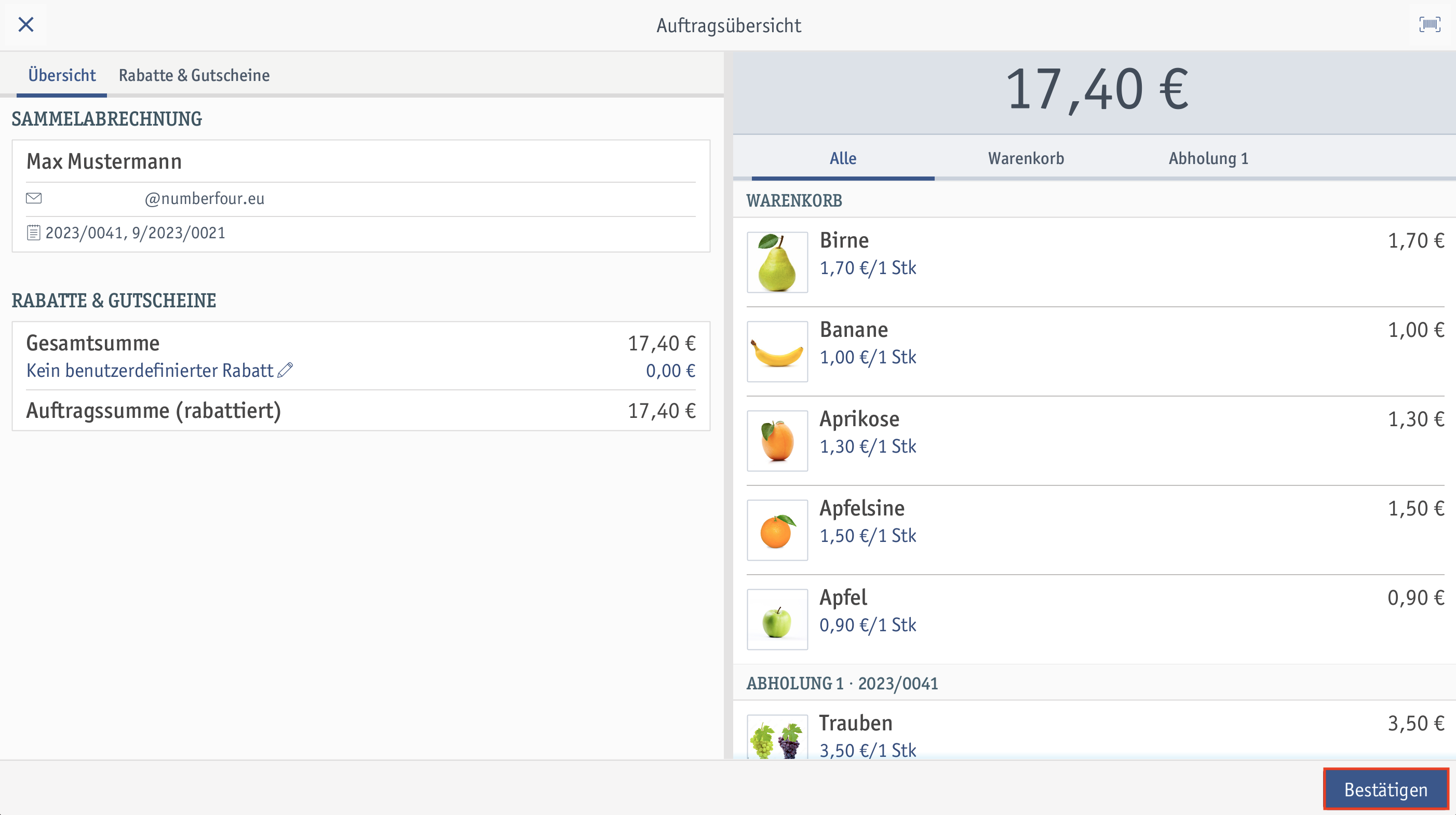
Task: Close the Auftragsübersicht with the X icon
Action: 26,24
